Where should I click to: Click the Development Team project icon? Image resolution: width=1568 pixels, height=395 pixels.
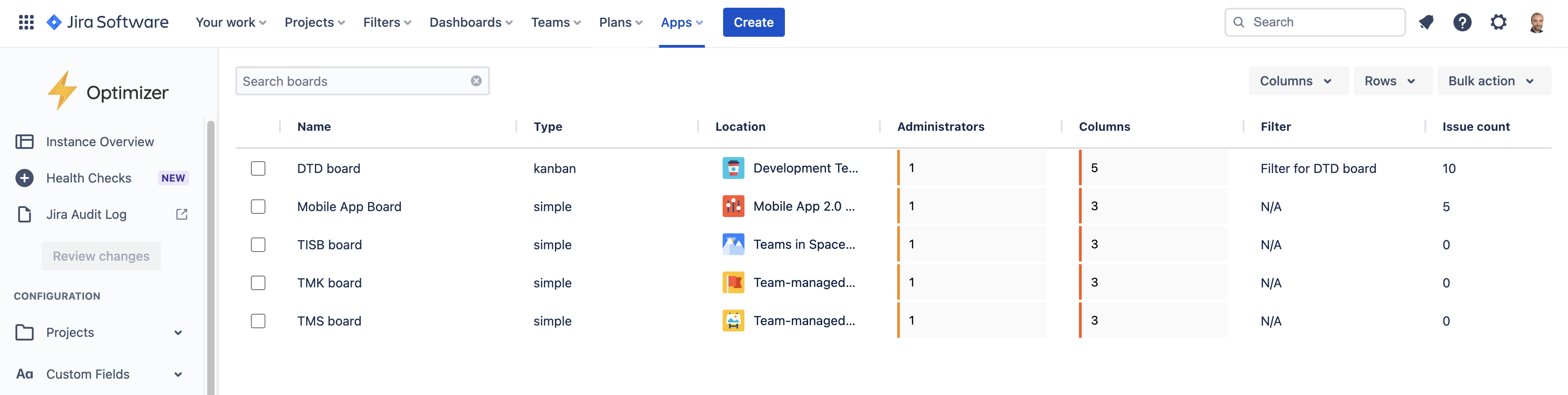(733, 168)
